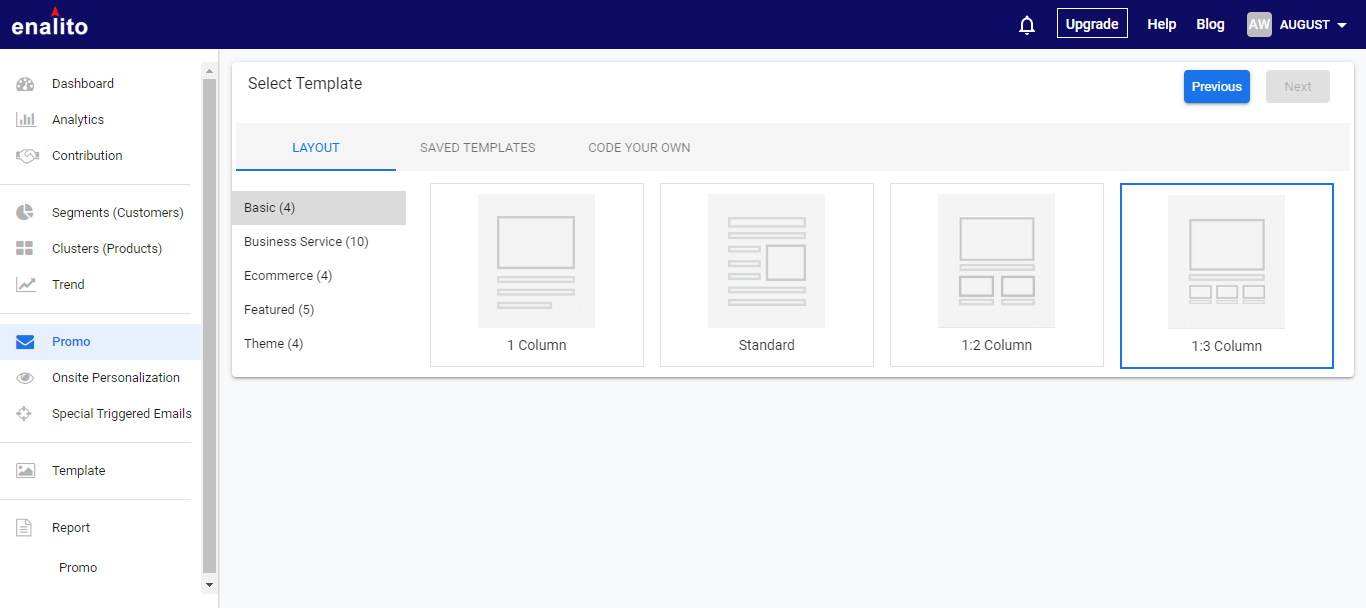1366x608 pixels.
Task: Click the Trend line chart icon
Action: coord(26,285)
